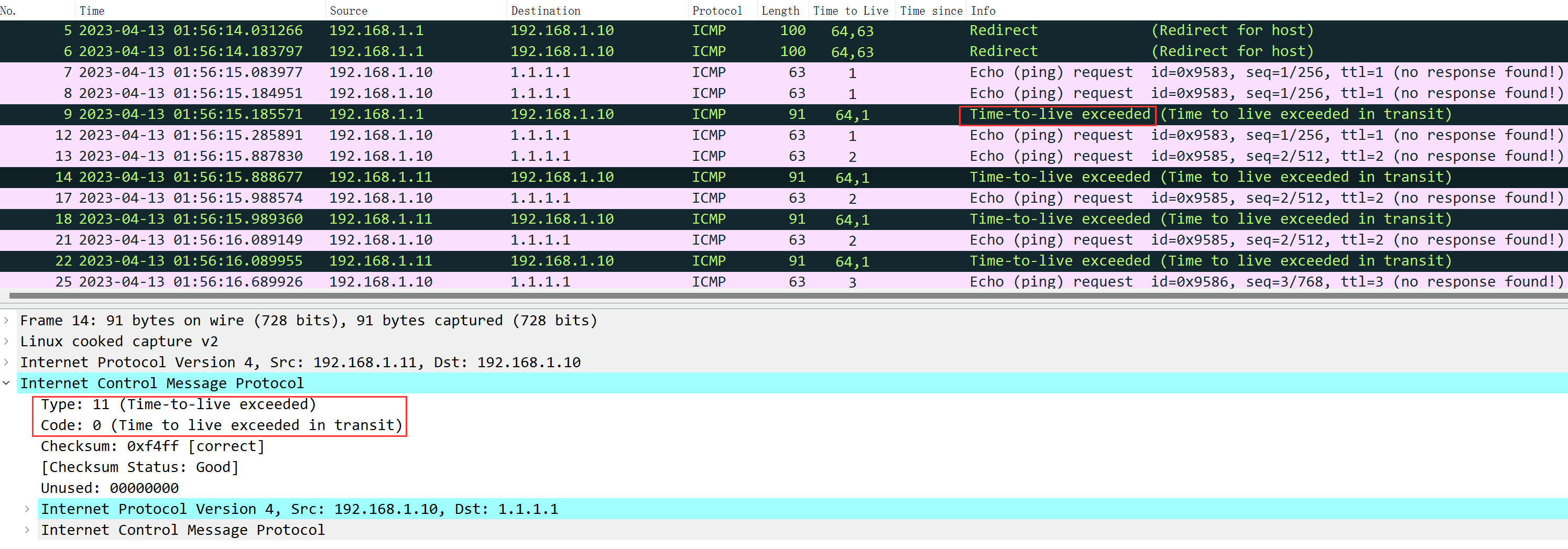
Task: Click ICMP protocol cell in packet 18 row
Action: coord(709,218)
